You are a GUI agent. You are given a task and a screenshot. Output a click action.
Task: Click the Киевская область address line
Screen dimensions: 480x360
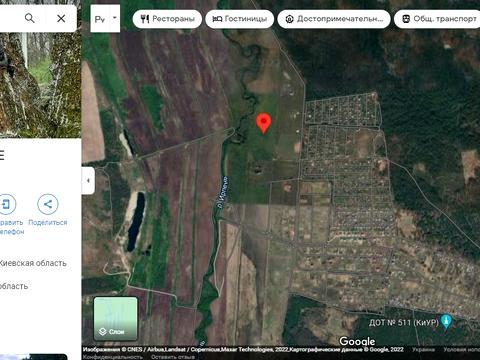(33, 263)
